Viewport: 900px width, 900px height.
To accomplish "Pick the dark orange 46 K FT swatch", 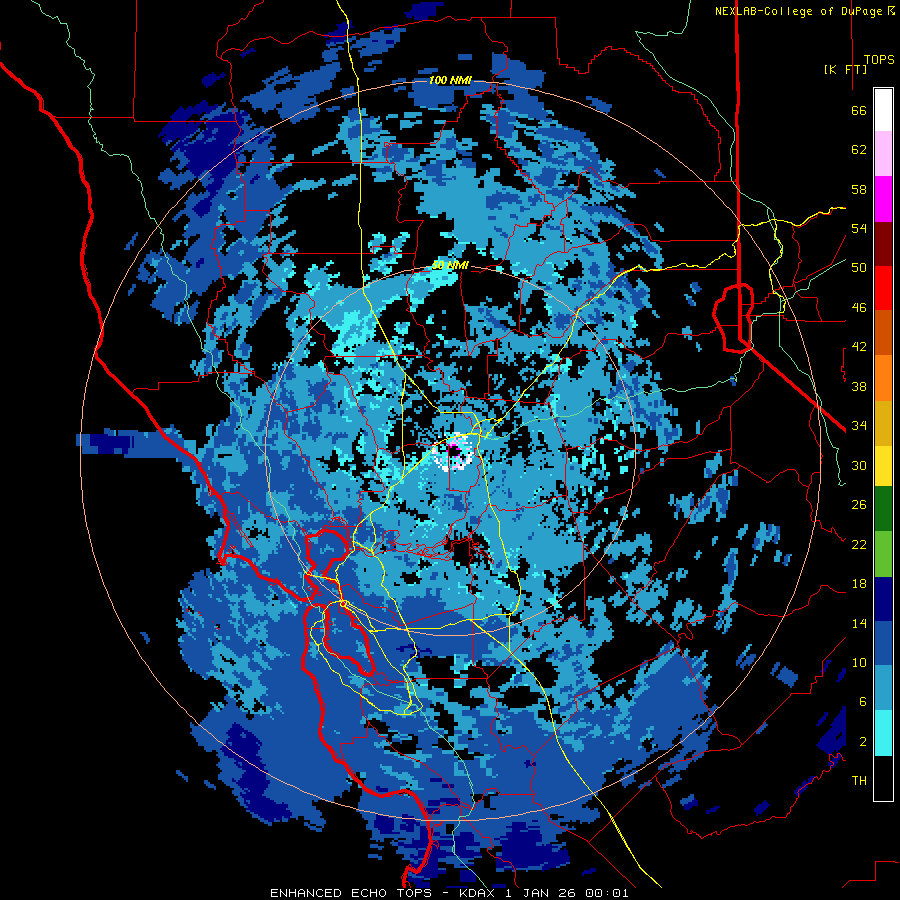I will tap(883, 333).
